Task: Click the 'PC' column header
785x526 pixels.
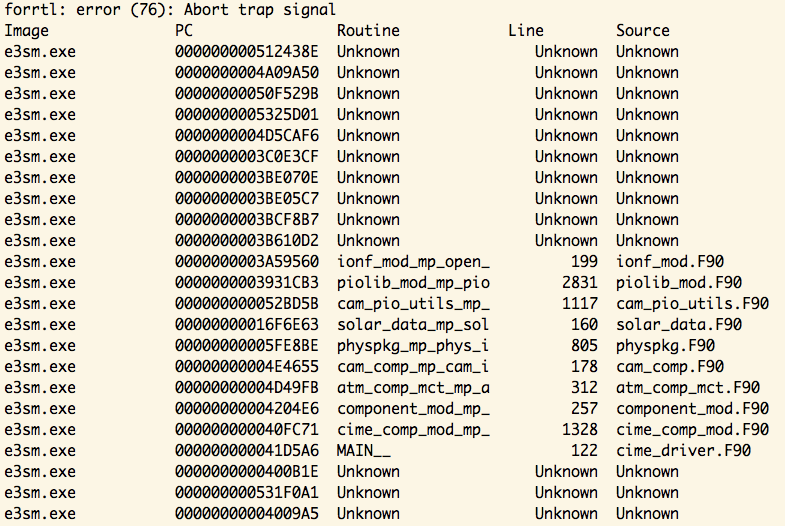Action: (x=184, y=31)
